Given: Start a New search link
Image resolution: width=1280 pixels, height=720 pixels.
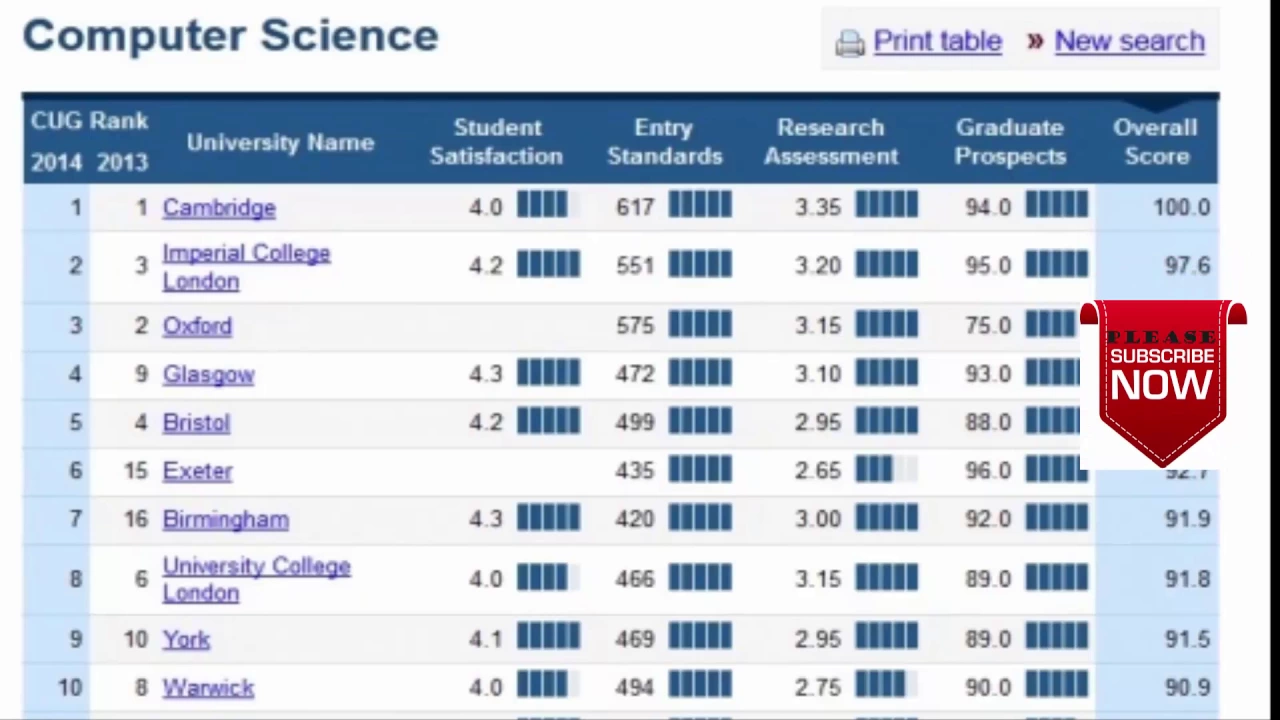Looking at the screenshot, I should pyautogui.click(x=1129, y=41).
